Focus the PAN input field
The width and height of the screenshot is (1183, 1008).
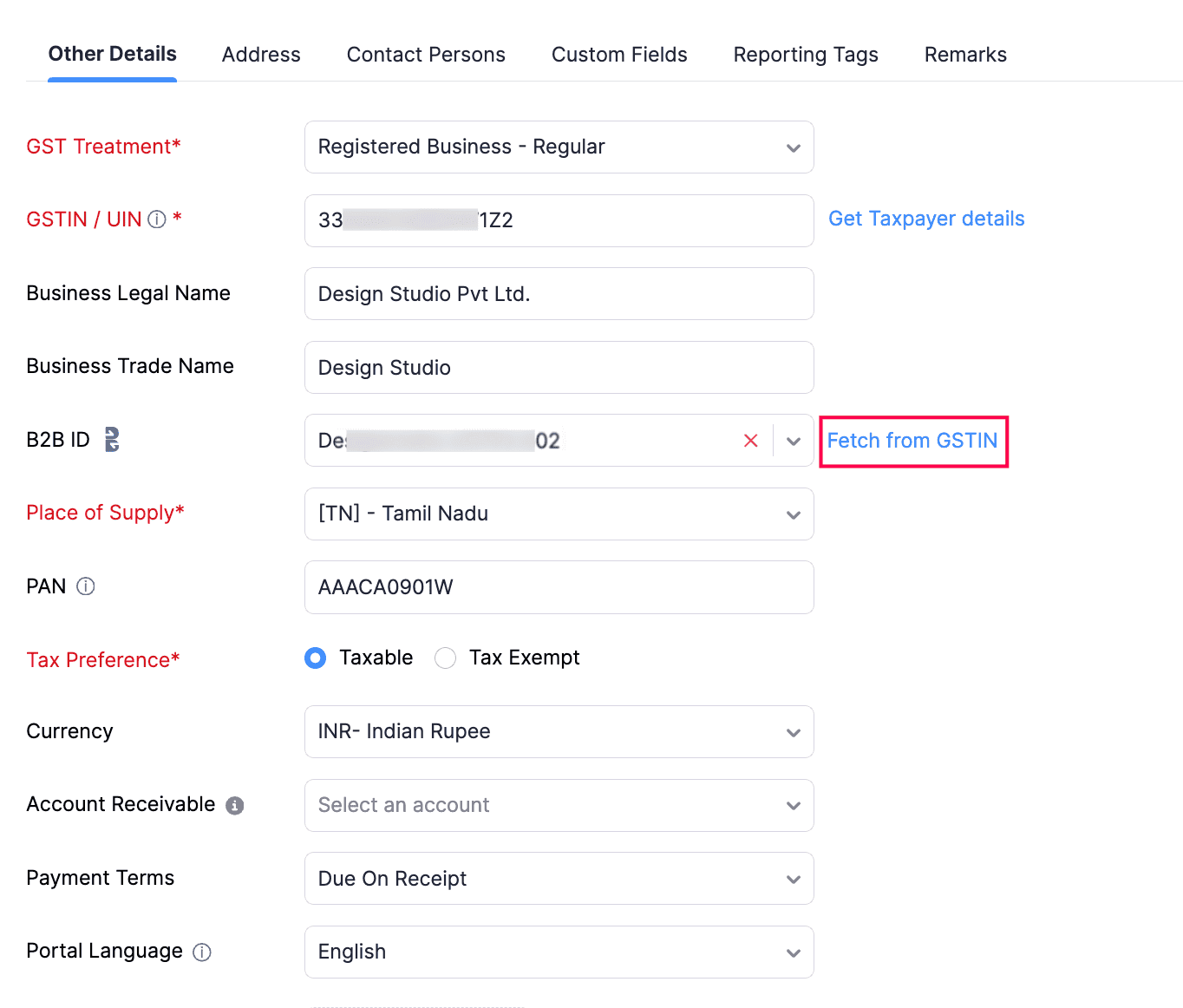[559, 587]
